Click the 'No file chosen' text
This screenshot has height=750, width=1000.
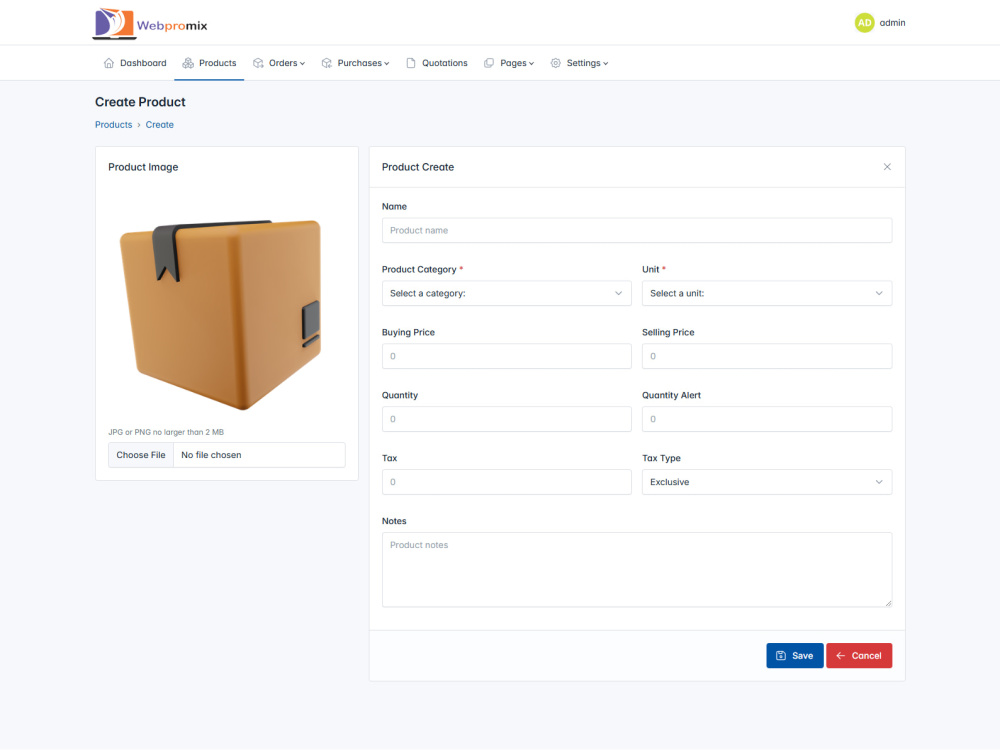click(x=211, y=455)
